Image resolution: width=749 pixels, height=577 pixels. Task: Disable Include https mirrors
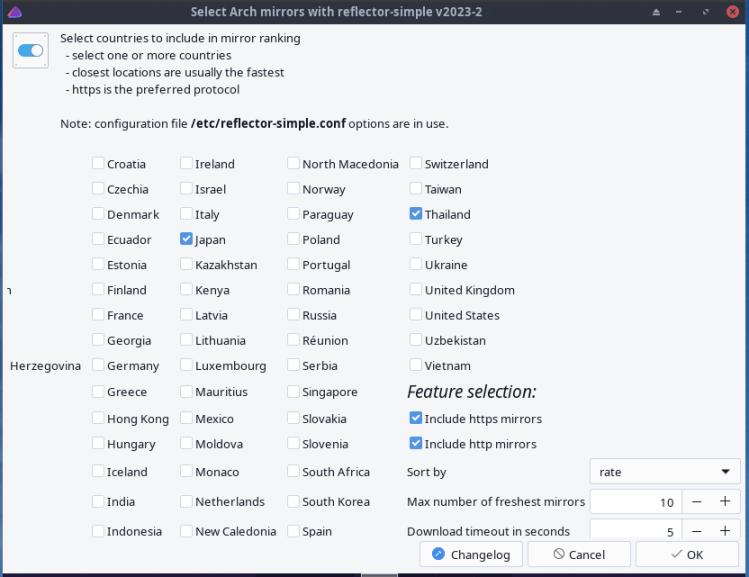tap(416, 419)
